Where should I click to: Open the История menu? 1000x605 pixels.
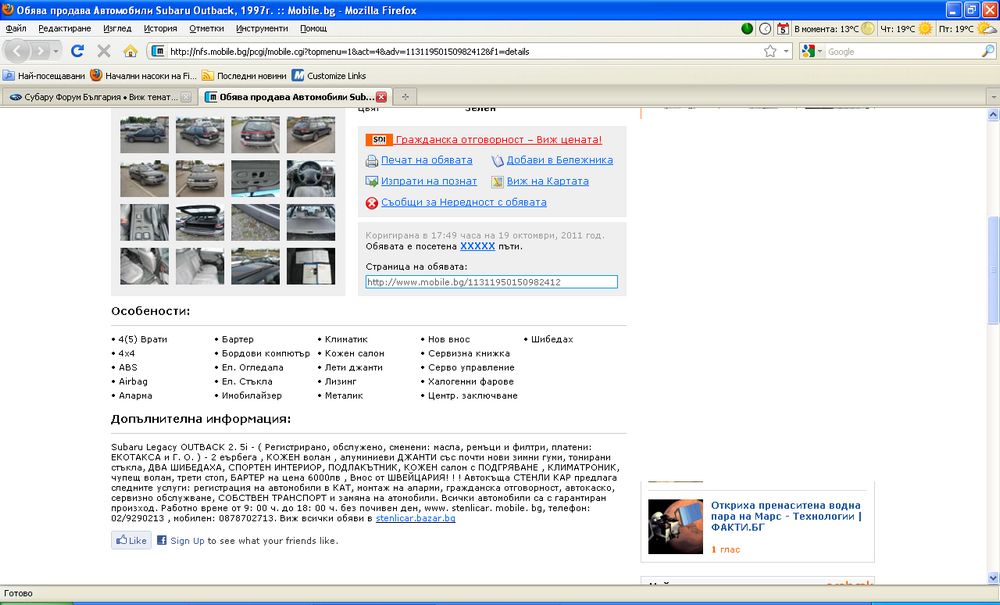tap(160, 29)
